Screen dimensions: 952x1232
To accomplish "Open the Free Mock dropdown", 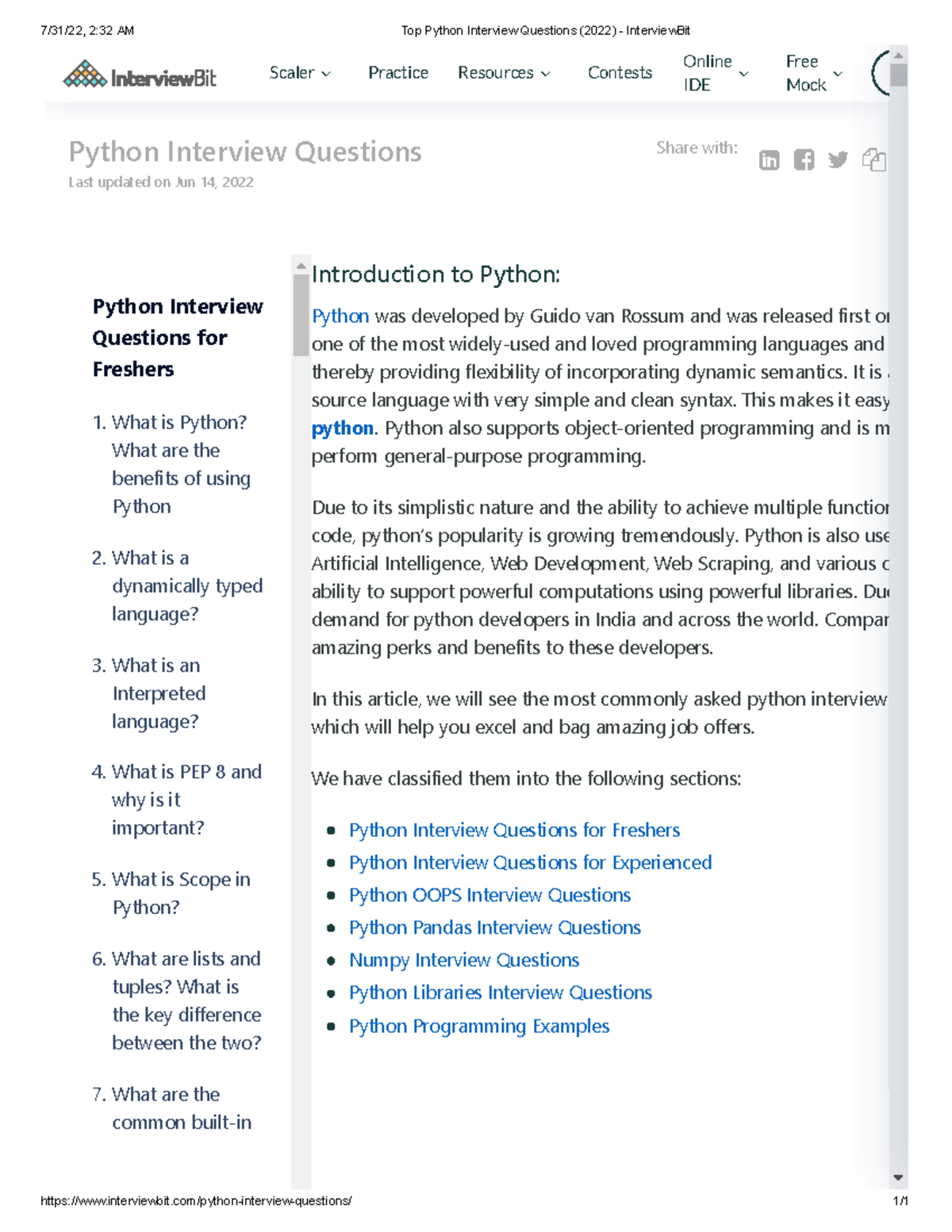I will pyautogui.click(x=814, y=73).
